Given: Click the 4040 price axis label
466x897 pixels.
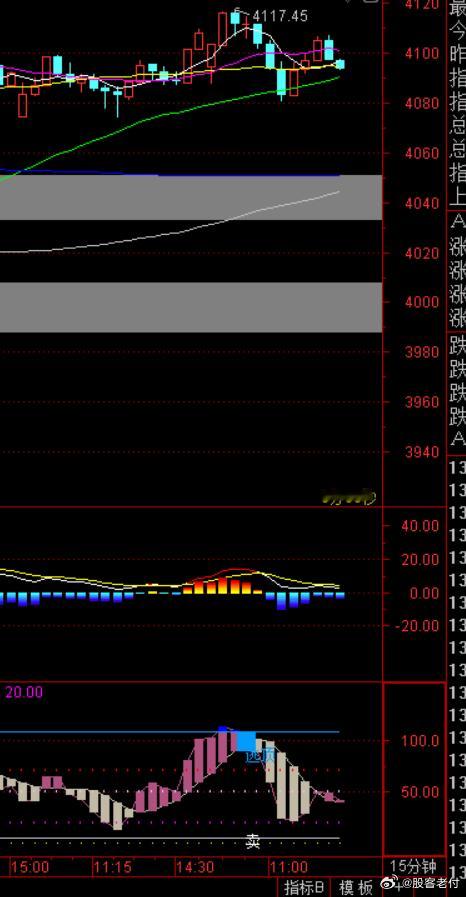Looking at the screenshot, I should pyautogui.click(x=423, y=203).
